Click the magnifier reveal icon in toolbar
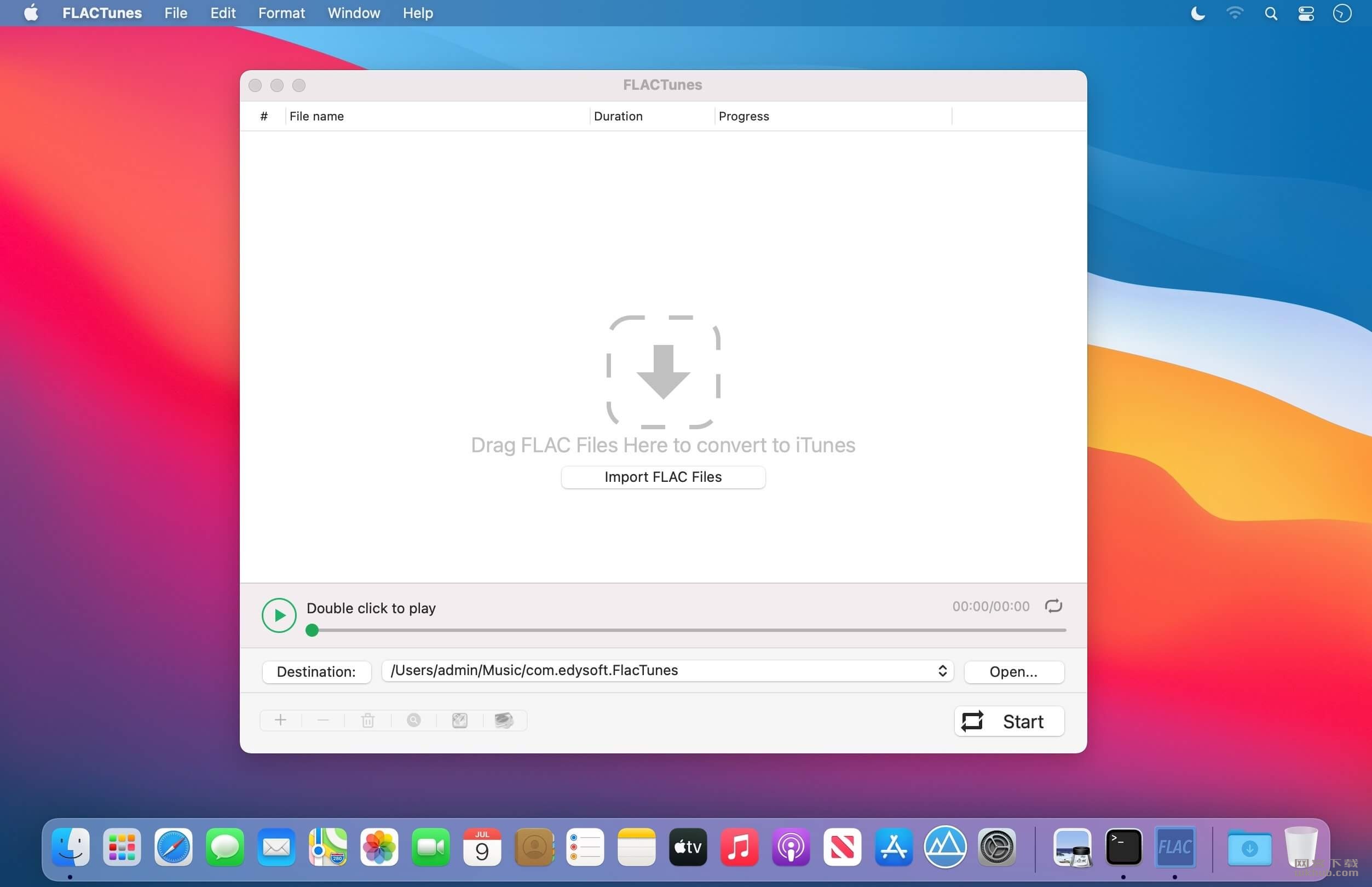This screenshot has width=1372, height=887. click(414, 720)
